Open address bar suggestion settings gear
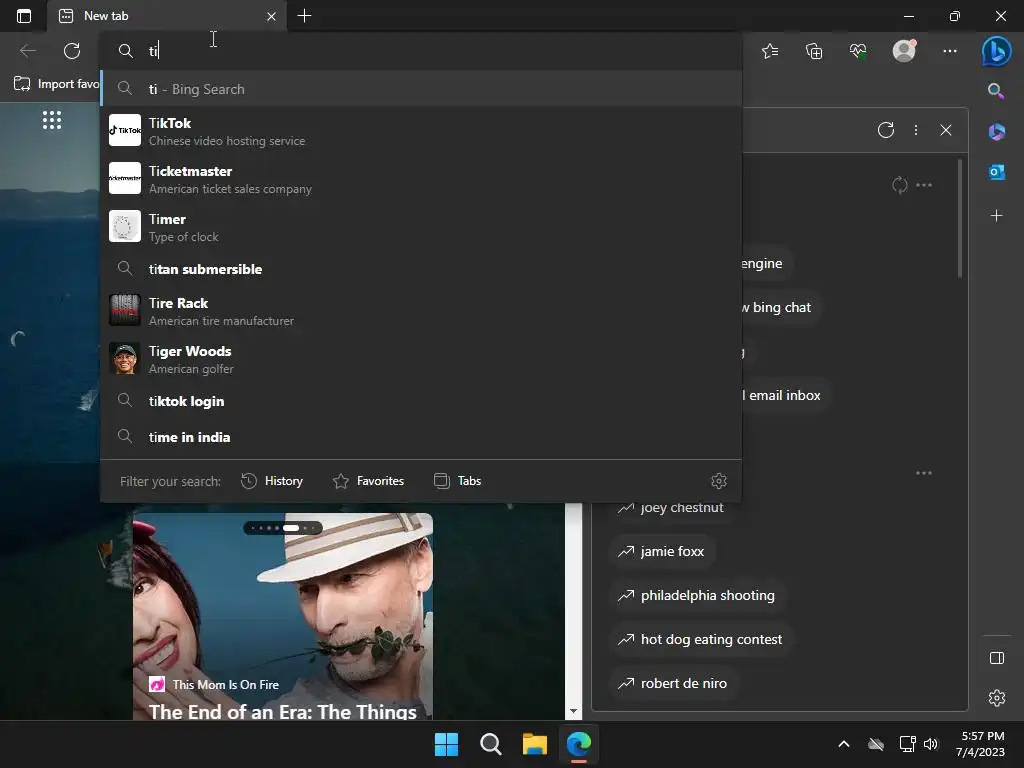1024x768 pixels. (718, 481)
